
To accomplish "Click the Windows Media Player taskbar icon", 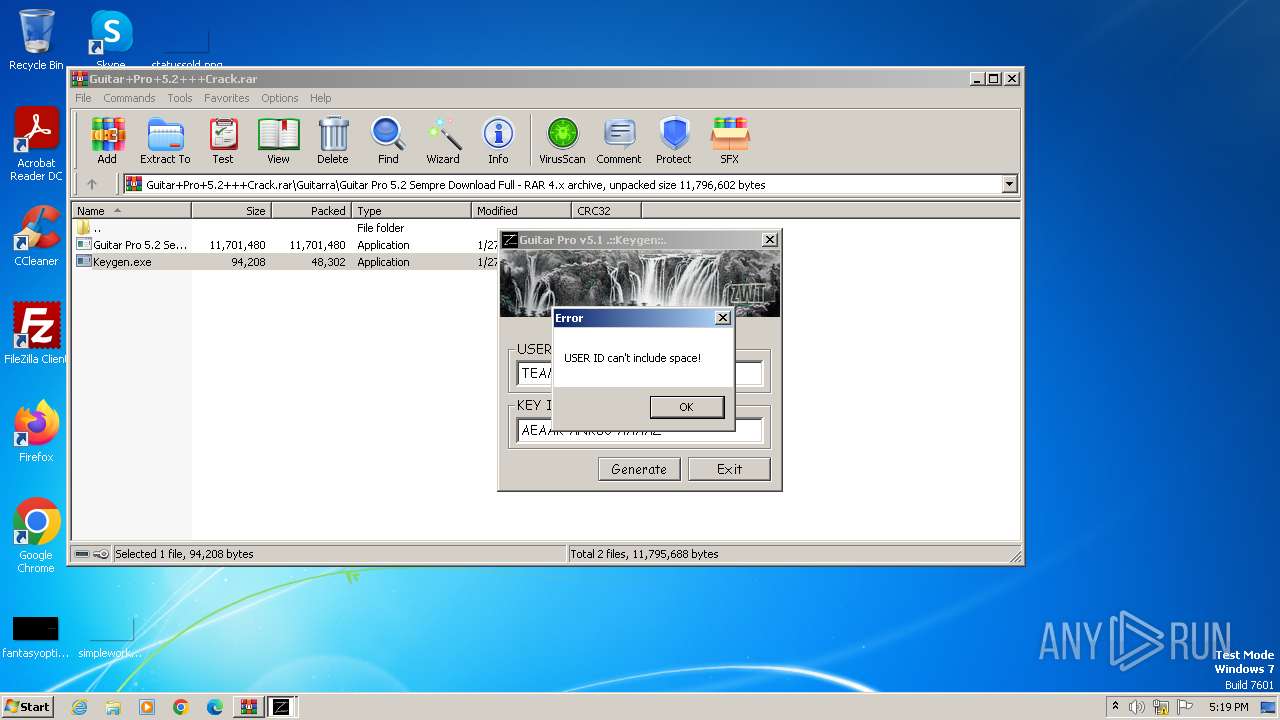I will click(x=147, y=707).
